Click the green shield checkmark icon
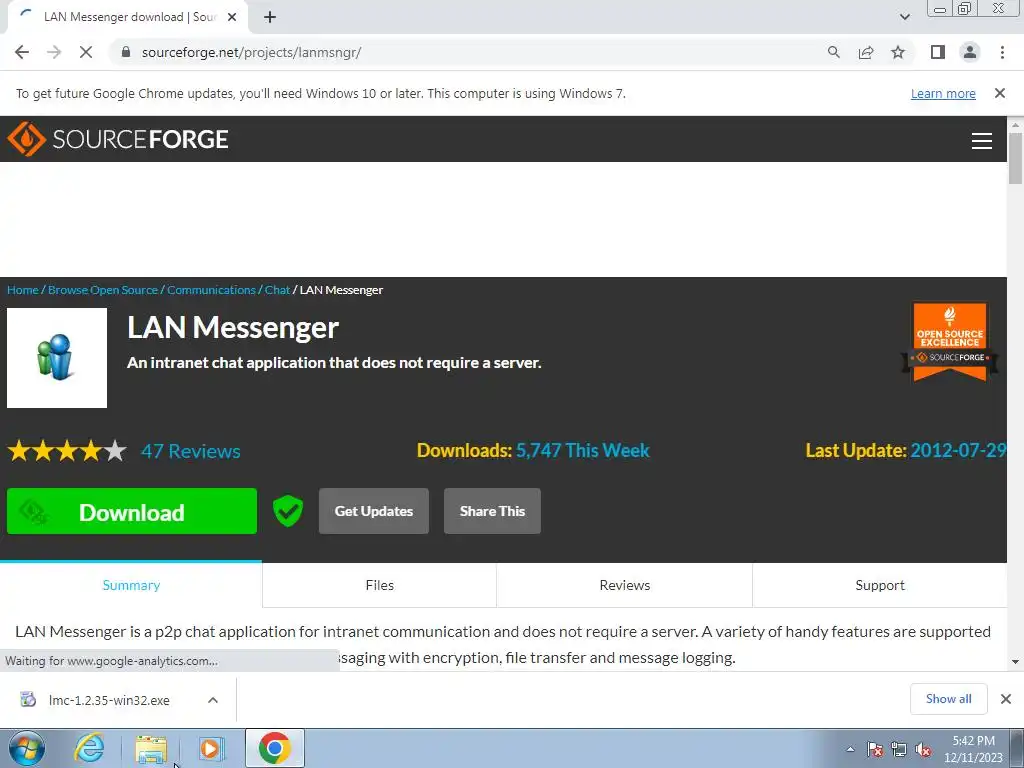Image resolution: width=1024 pixels, height=768 pixels. 287,511
